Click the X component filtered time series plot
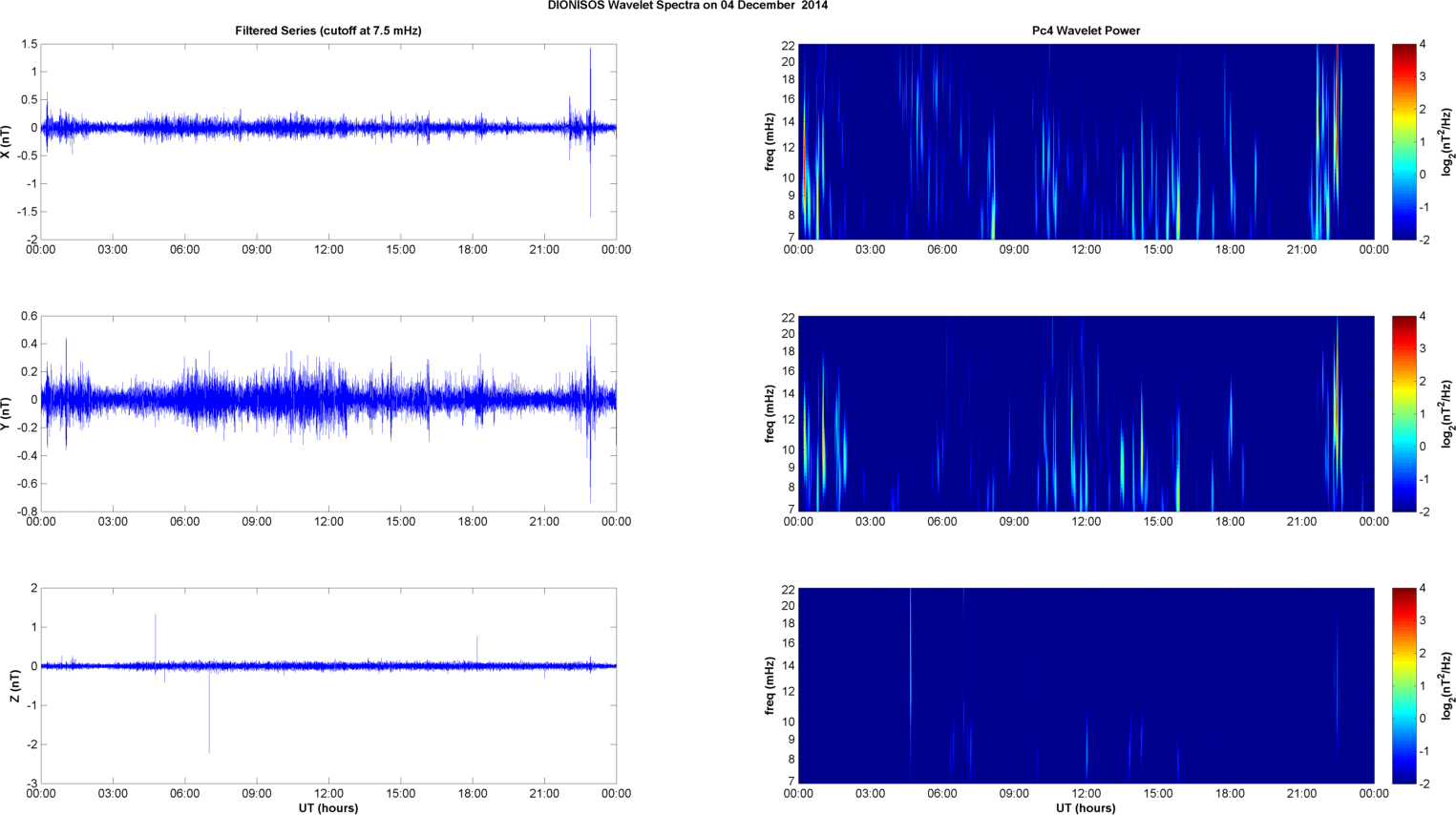The image size is (1456, 815). tap(328, 141)
